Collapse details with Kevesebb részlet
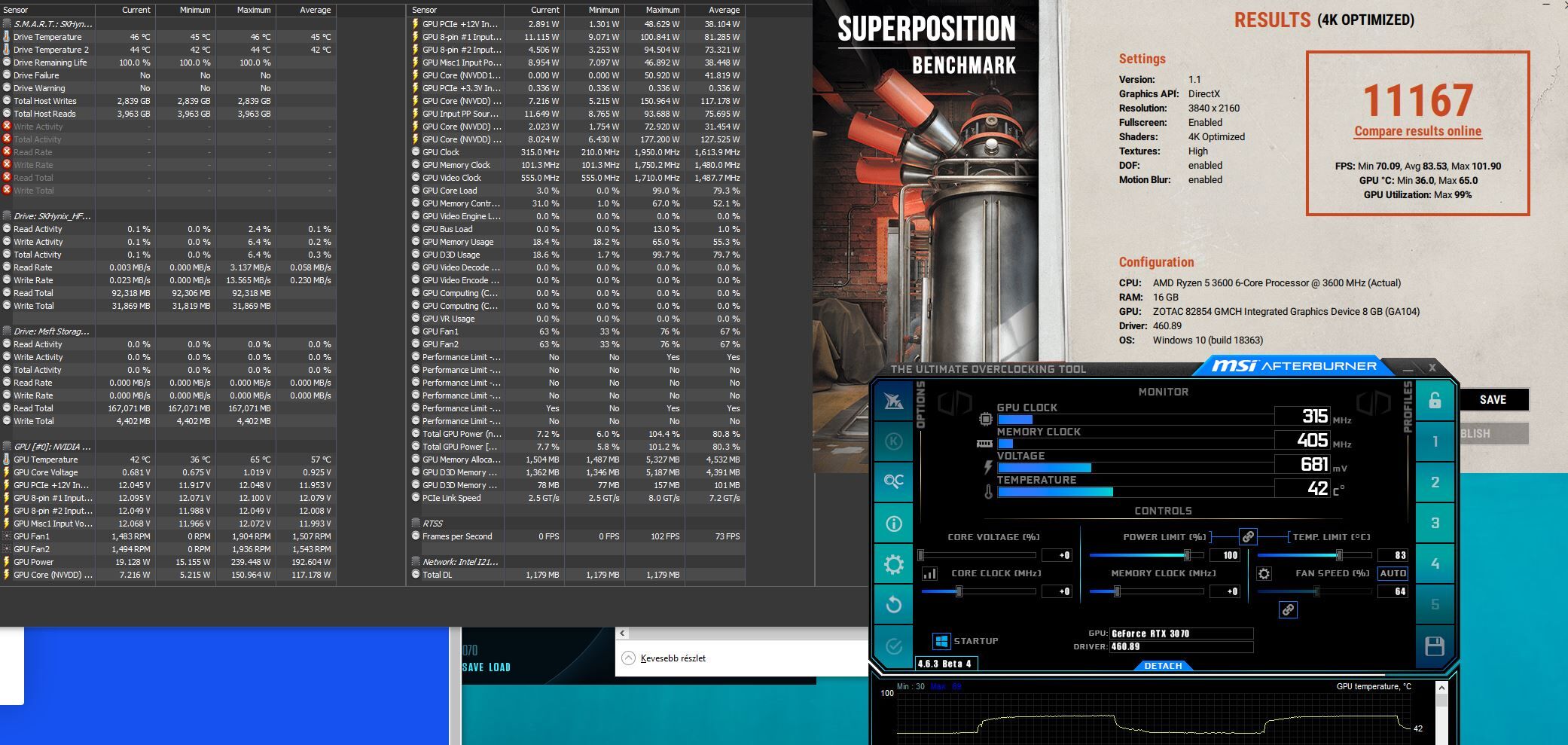The image size is (1568, 745). 664,658
